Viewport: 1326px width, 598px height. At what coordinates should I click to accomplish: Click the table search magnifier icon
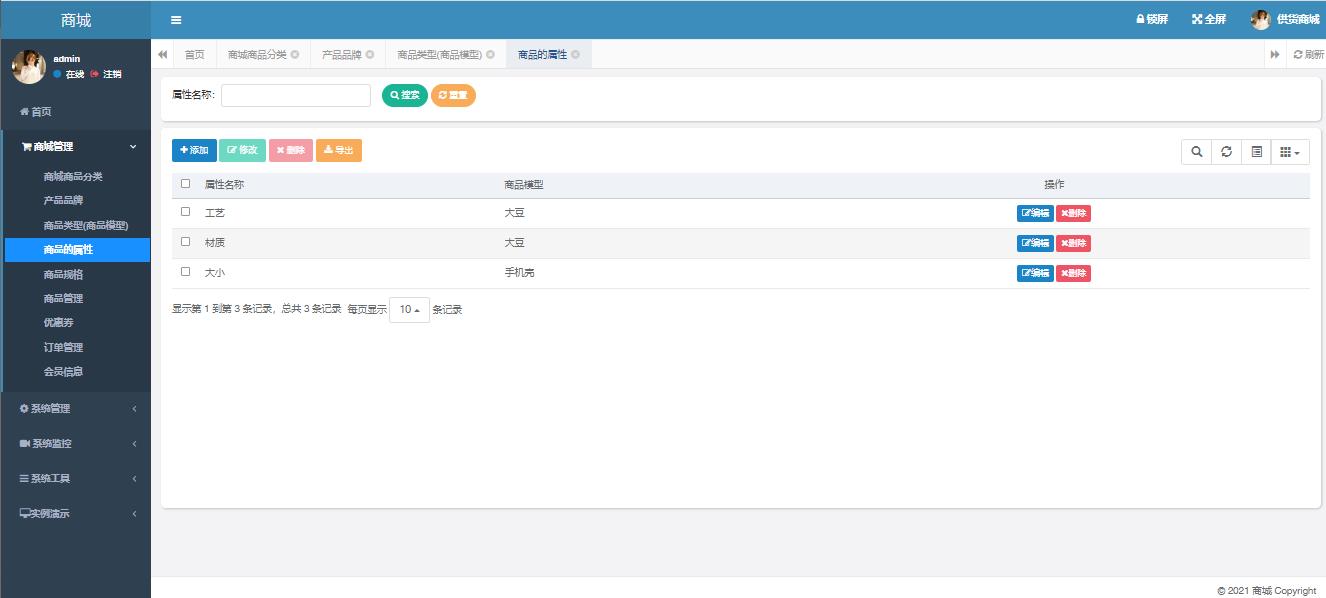point(1196,152)
